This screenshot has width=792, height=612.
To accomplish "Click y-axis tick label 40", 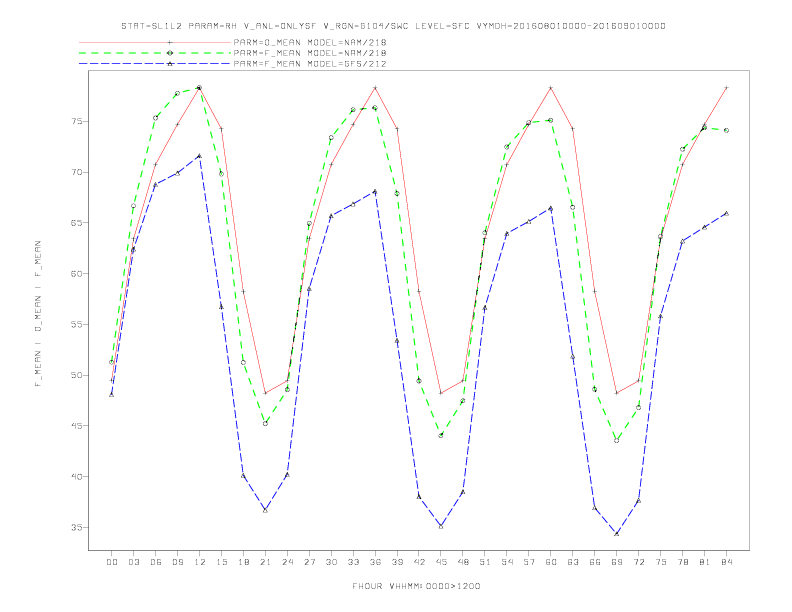I will click(77, 477).
